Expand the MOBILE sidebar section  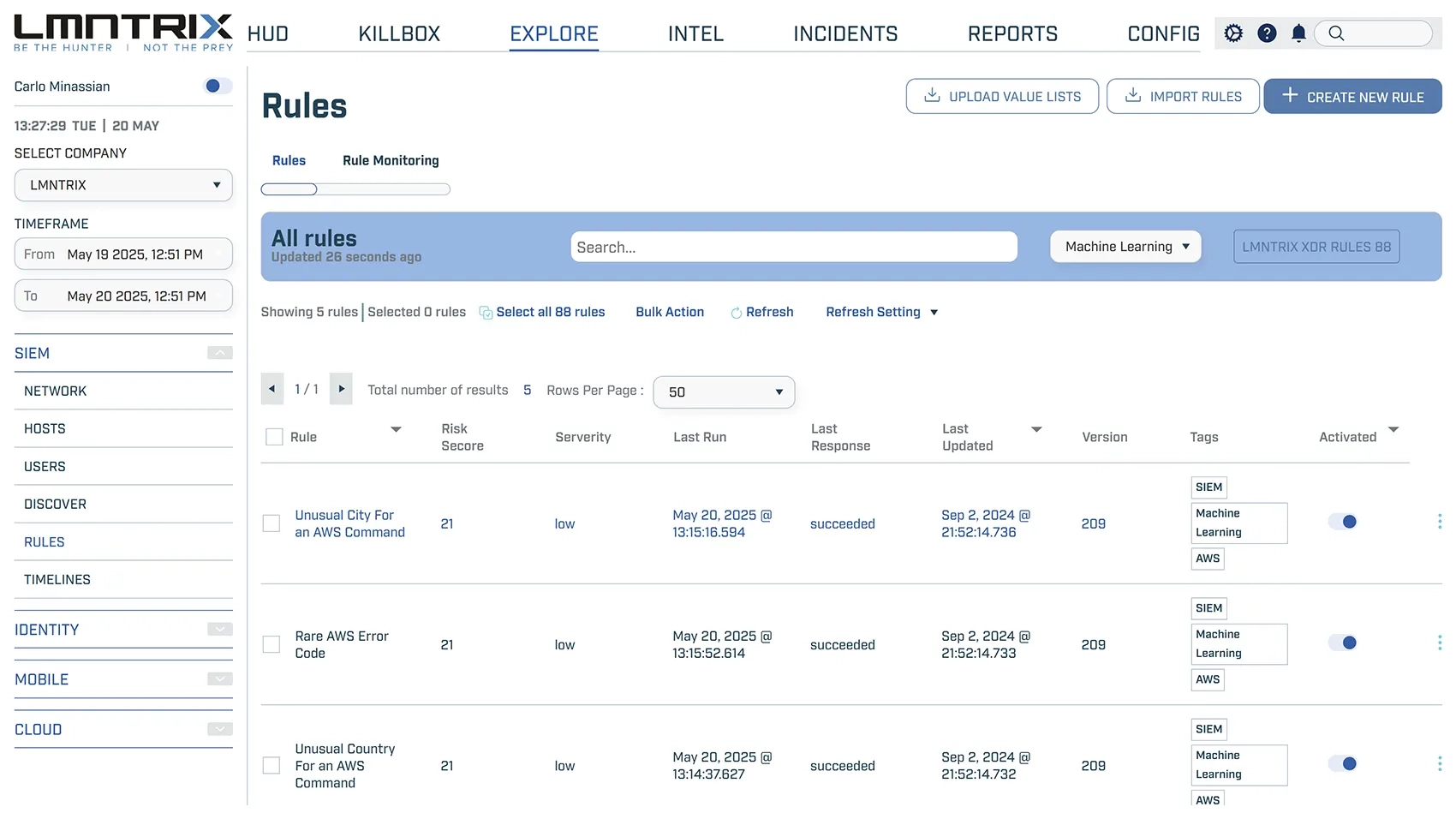coord(220,679)
